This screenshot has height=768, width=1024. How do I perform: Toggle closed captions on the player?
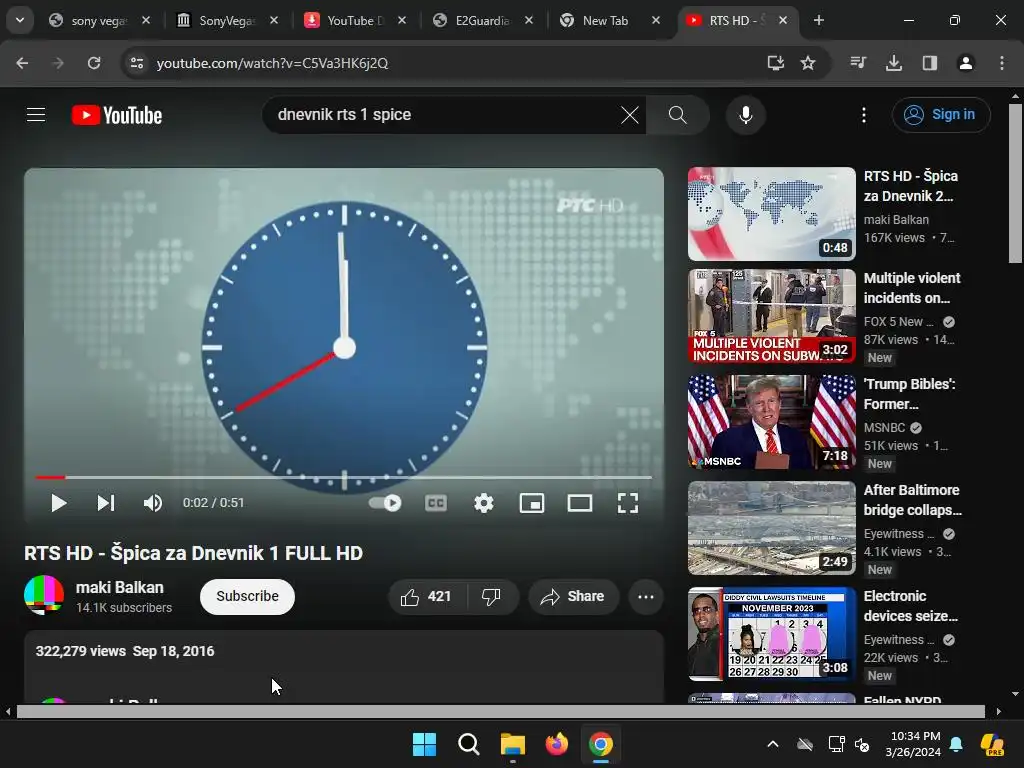[x=436, y=503]
